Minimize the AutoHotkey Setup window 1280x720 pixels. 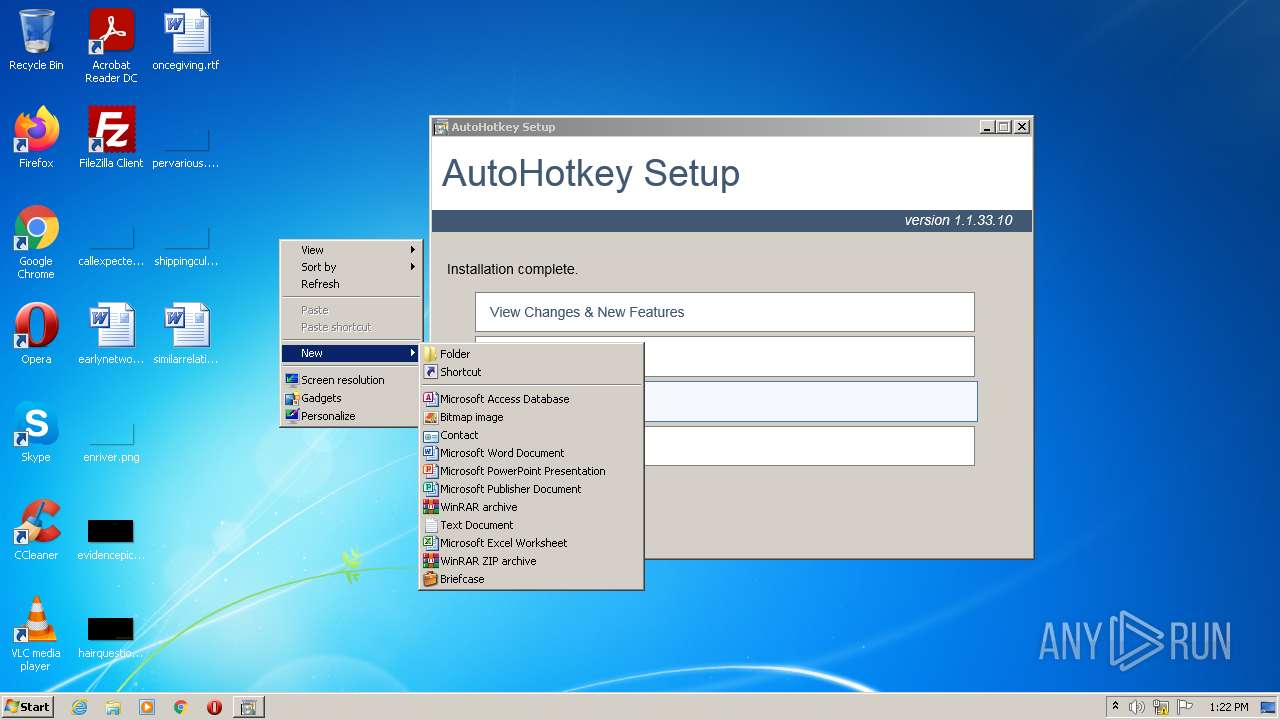point(987,127)
